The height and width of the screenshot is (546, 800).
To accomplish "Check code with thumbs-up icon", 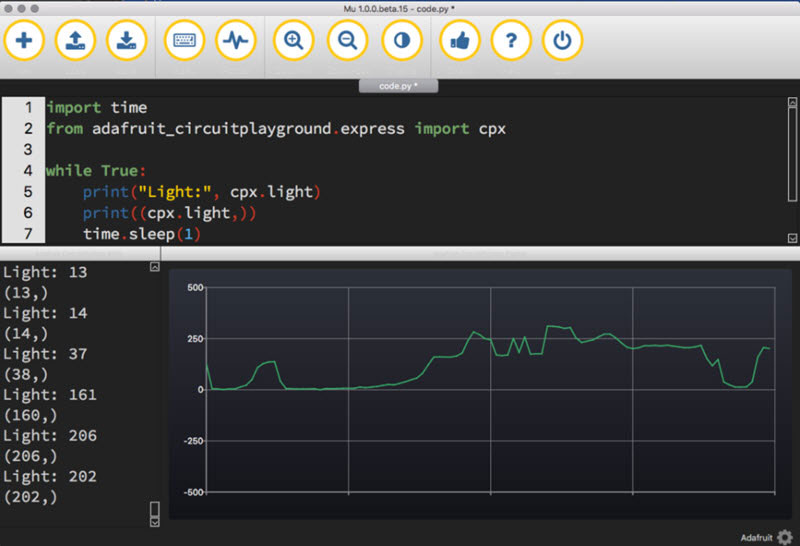I will (460, 41).
